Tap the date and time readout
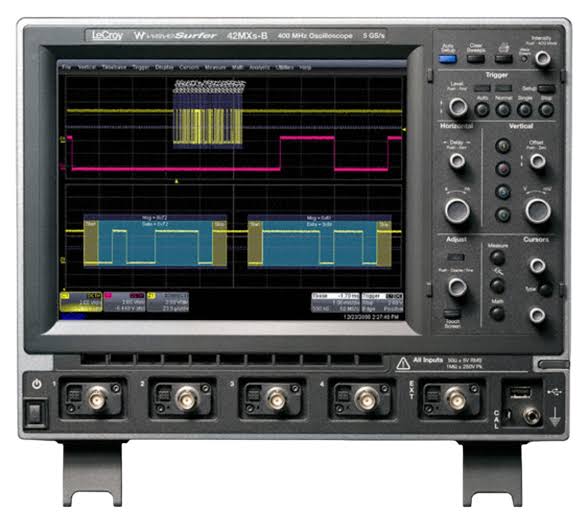Screen dimensions: 588x521 [x=370, y=317]
